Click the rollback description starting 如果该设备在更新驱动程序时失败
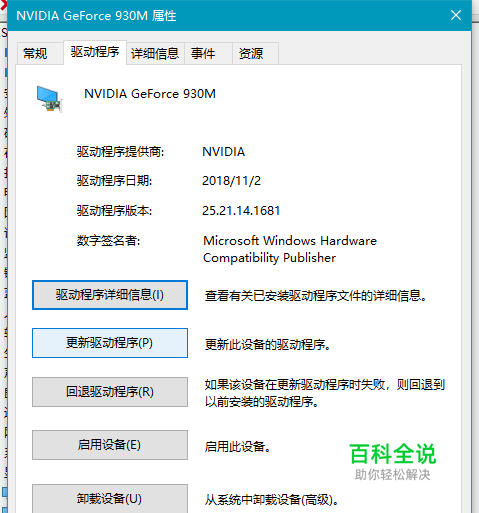 click(325, 393)
